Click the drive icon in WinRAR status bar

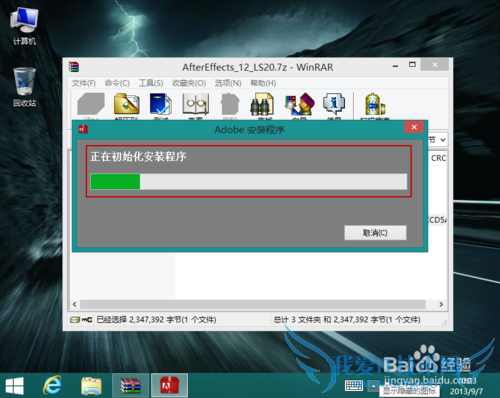point(75,320)
